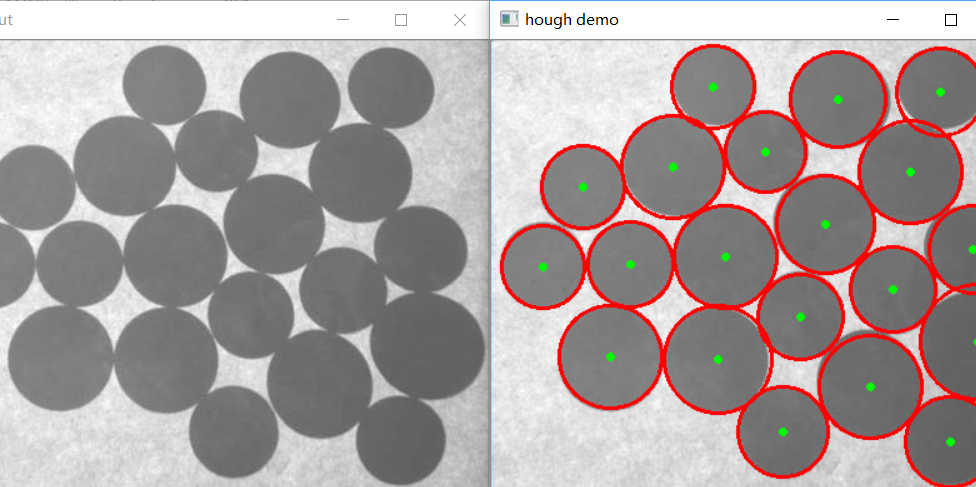This screenshot has height=487, width=976.
Task: Click green dot of top-right corner detected circle
Action: pos(940,91)
